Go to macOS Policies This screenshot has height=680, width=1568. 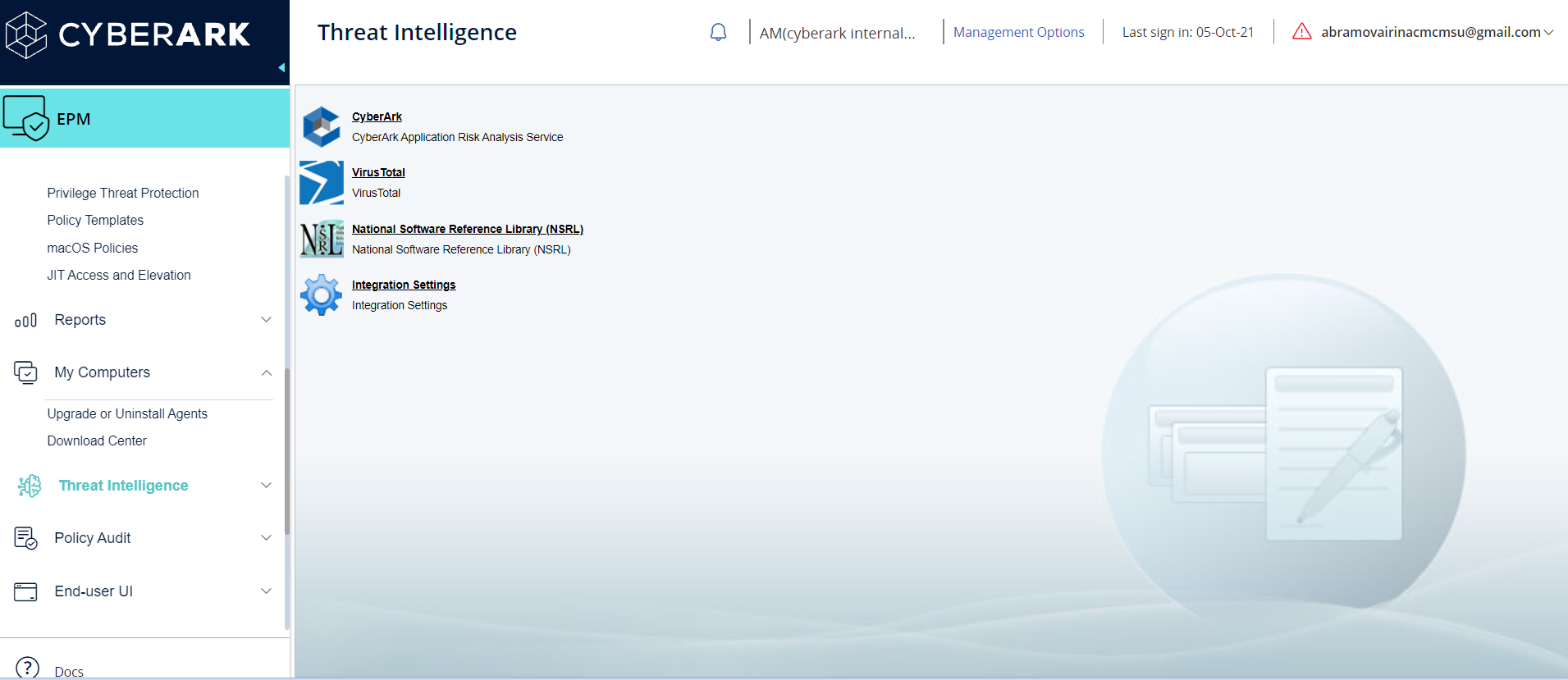tap(93, 248)
